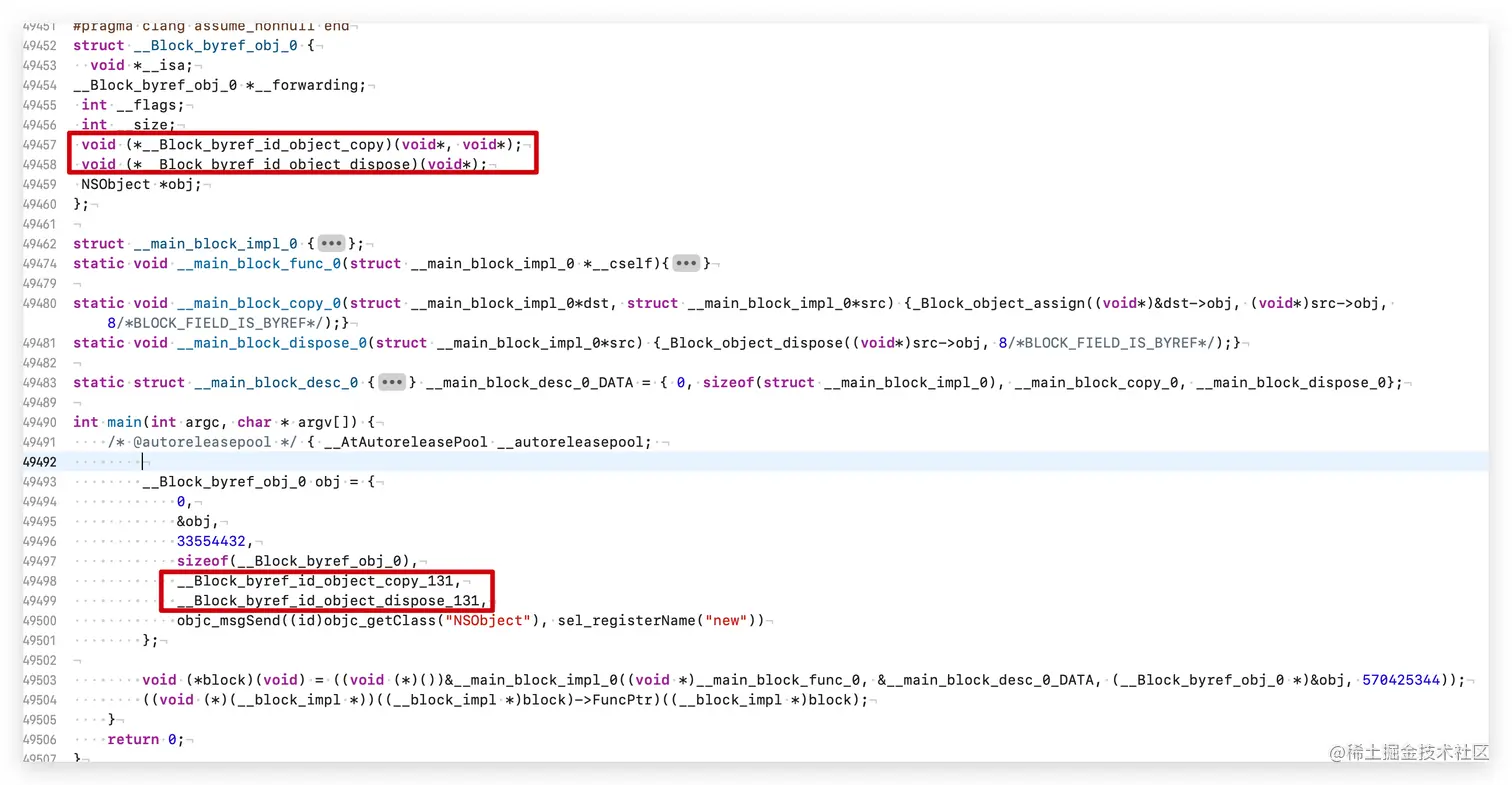Unfold the collapsed __main_block_desc_0 struct body
The width and height of the screenshot is (1512, 785).
tap(392, 382)
